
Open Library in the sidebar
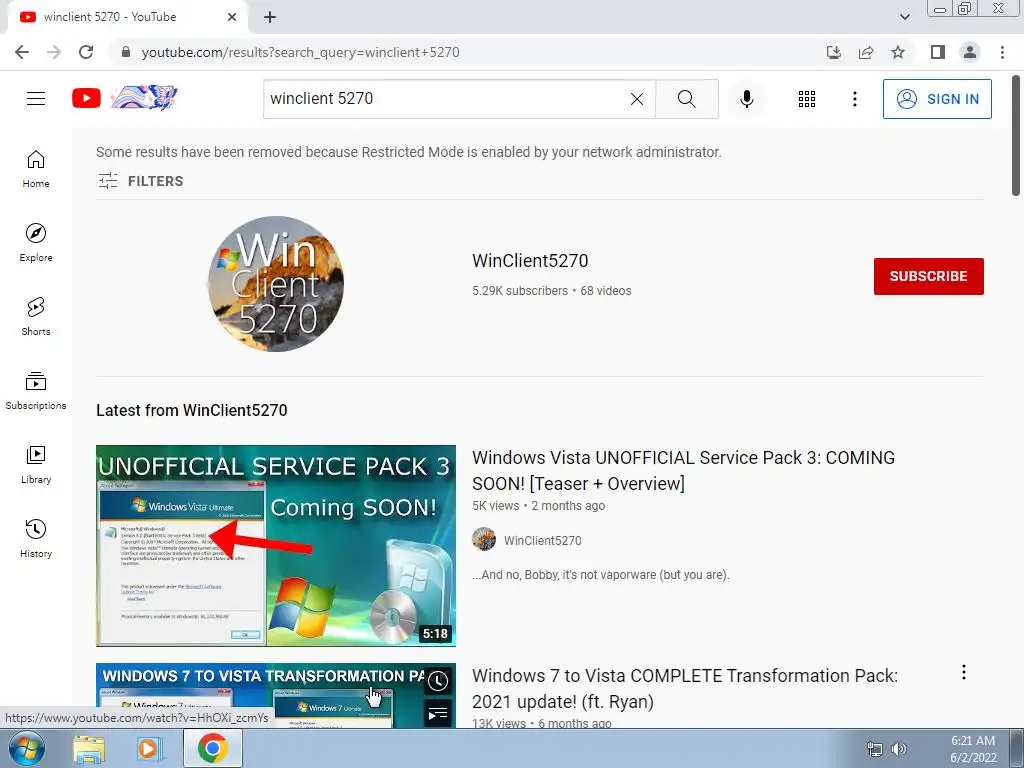(36, 464)
